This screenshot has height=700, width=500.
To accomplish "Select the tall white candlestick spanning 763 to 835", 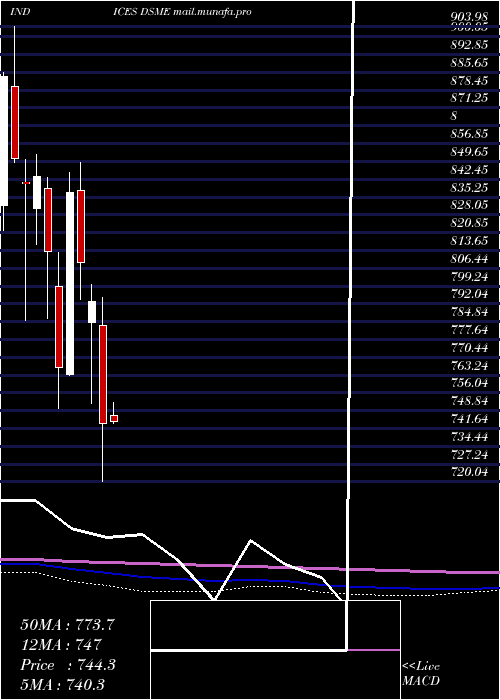I will click(x=70, y=283).
